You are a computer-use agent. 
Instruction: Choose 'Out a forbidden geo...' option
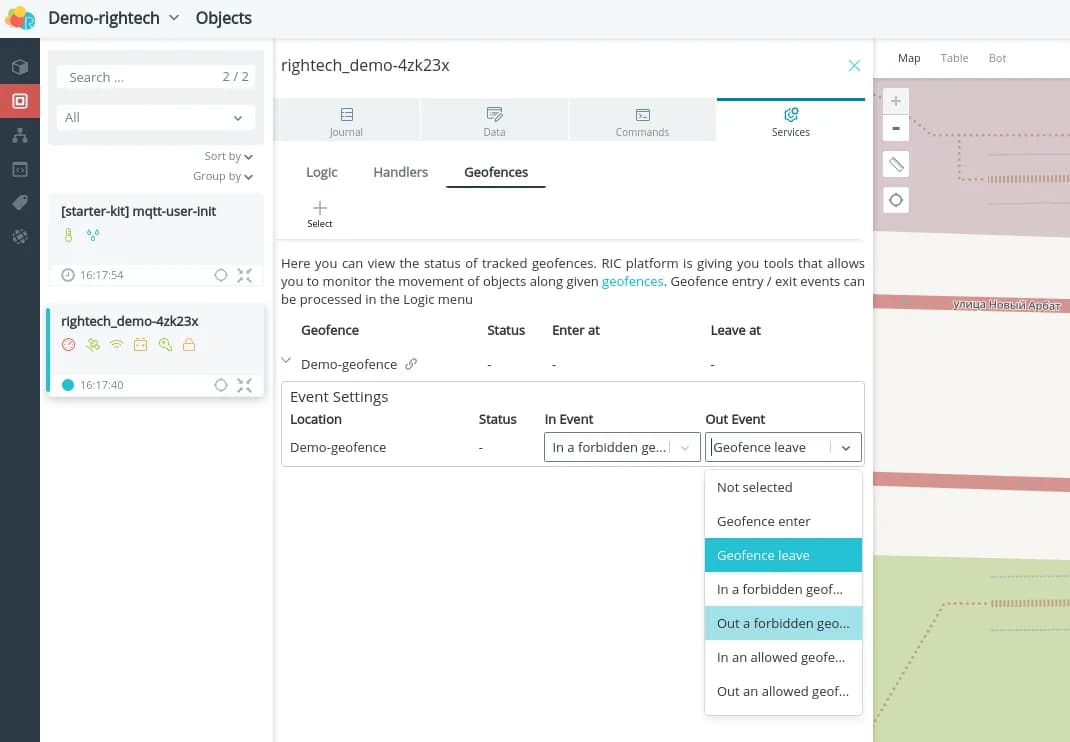783,623
